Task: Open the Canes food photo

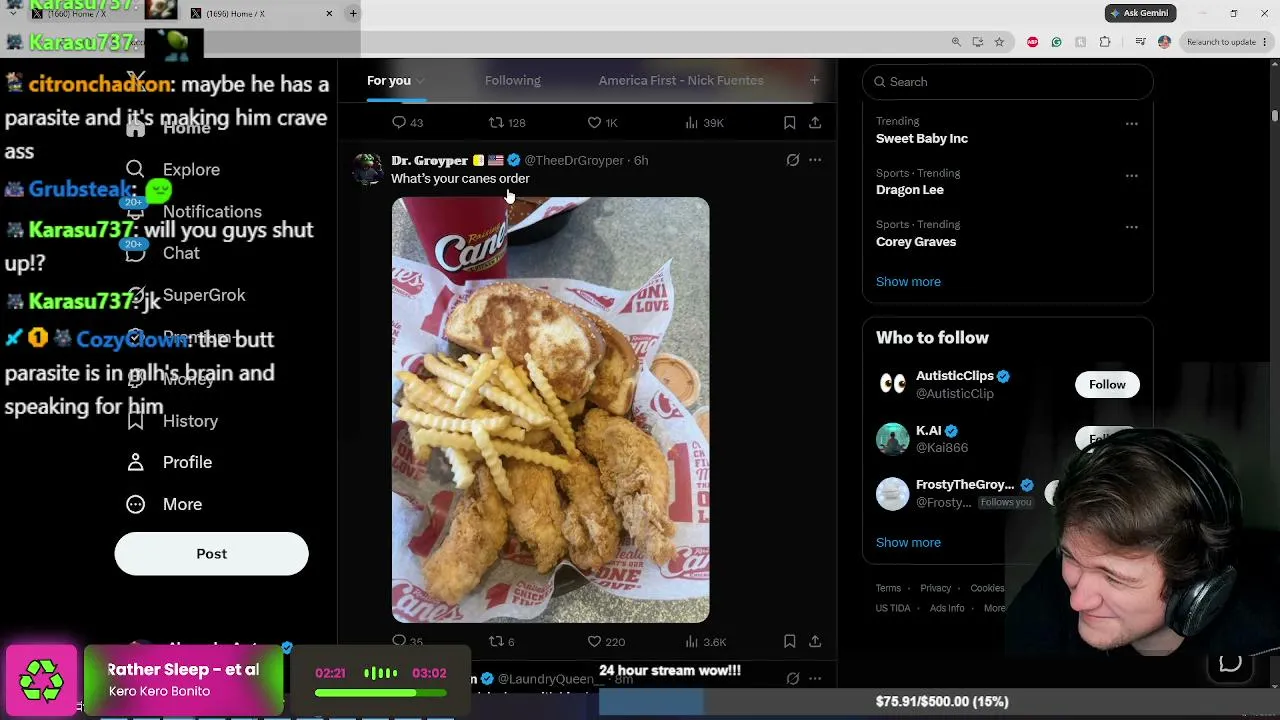Action: coord(550,410)
